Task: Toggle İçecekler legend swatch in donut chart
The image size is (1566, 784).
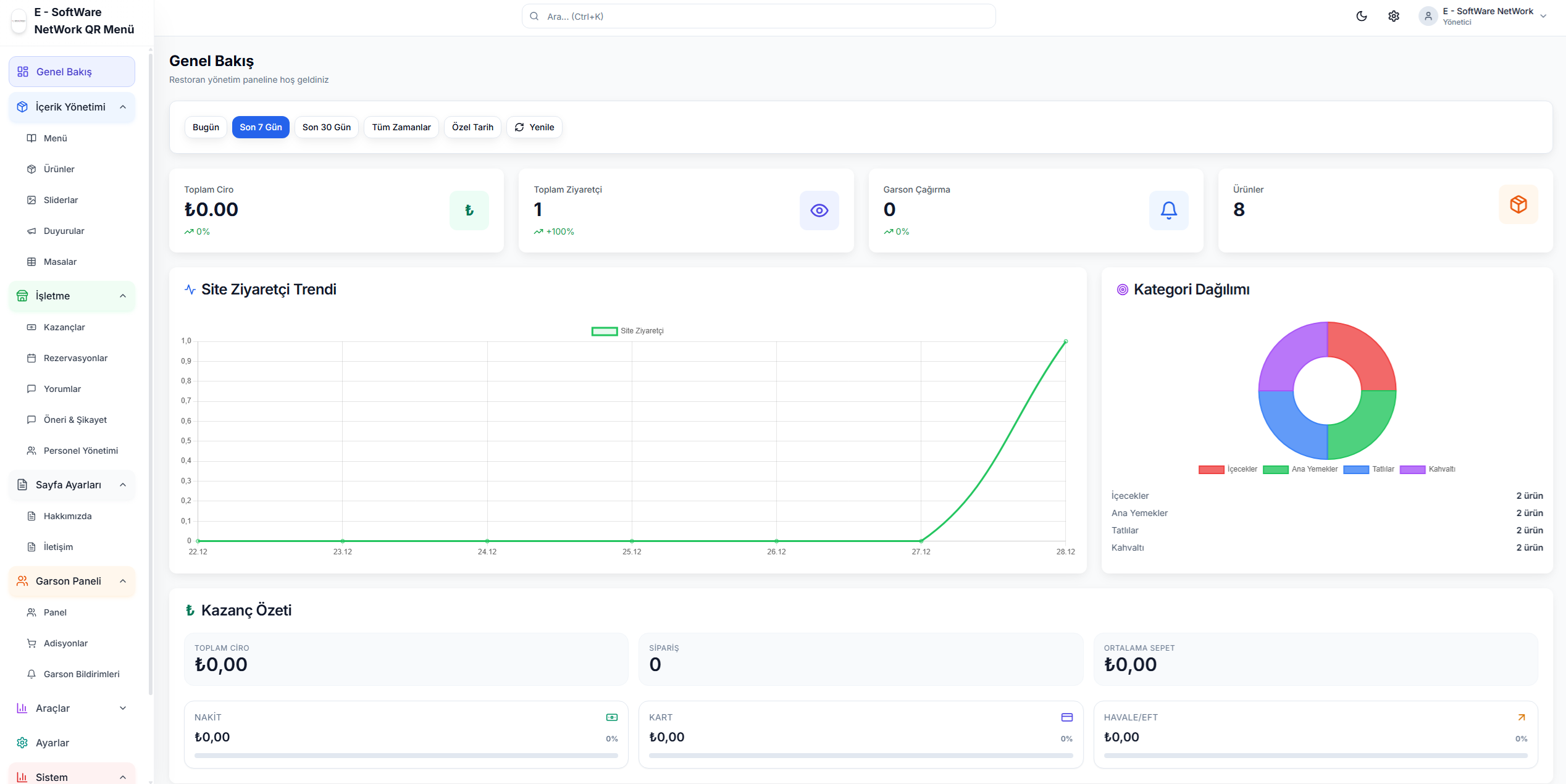Action: (1211, 470)
